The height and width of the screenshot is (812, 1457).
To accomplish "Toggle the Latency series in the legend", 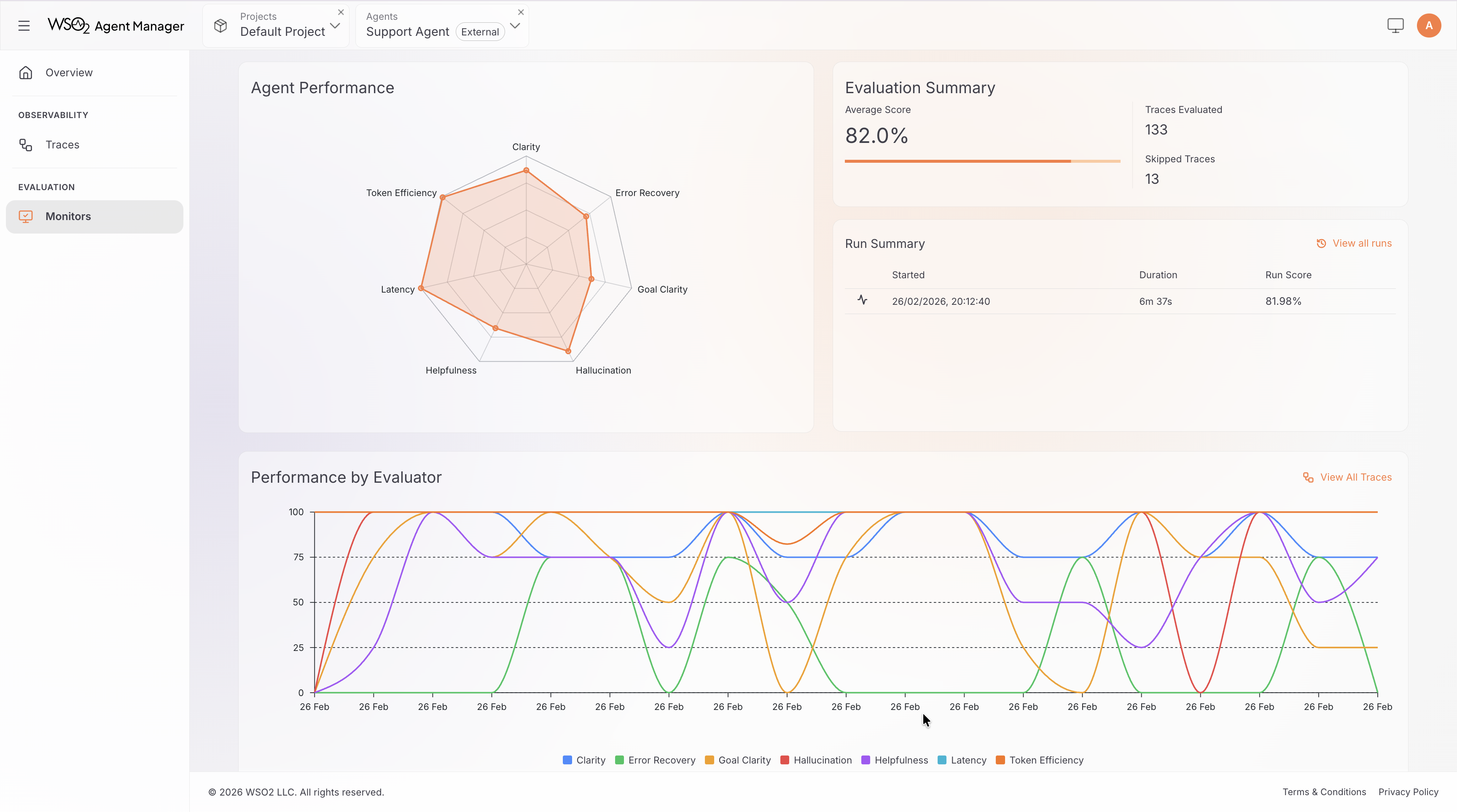I will tap(962, 760).
